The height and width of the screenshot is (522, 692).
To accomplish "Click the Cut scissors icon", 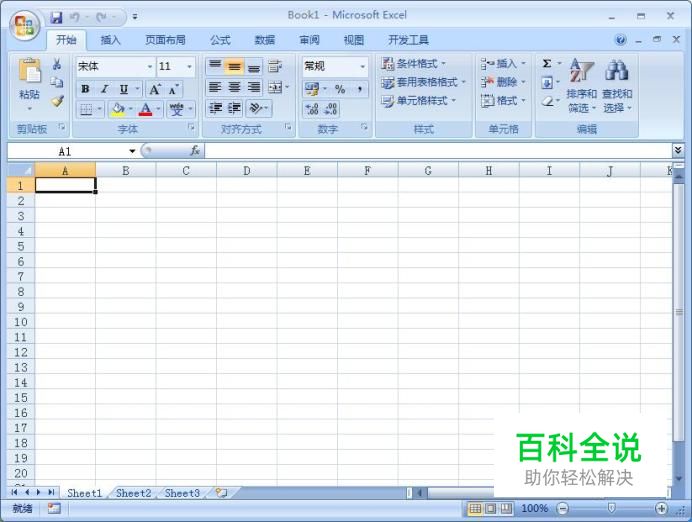I will pyautogui.click(x=56, y=64).
